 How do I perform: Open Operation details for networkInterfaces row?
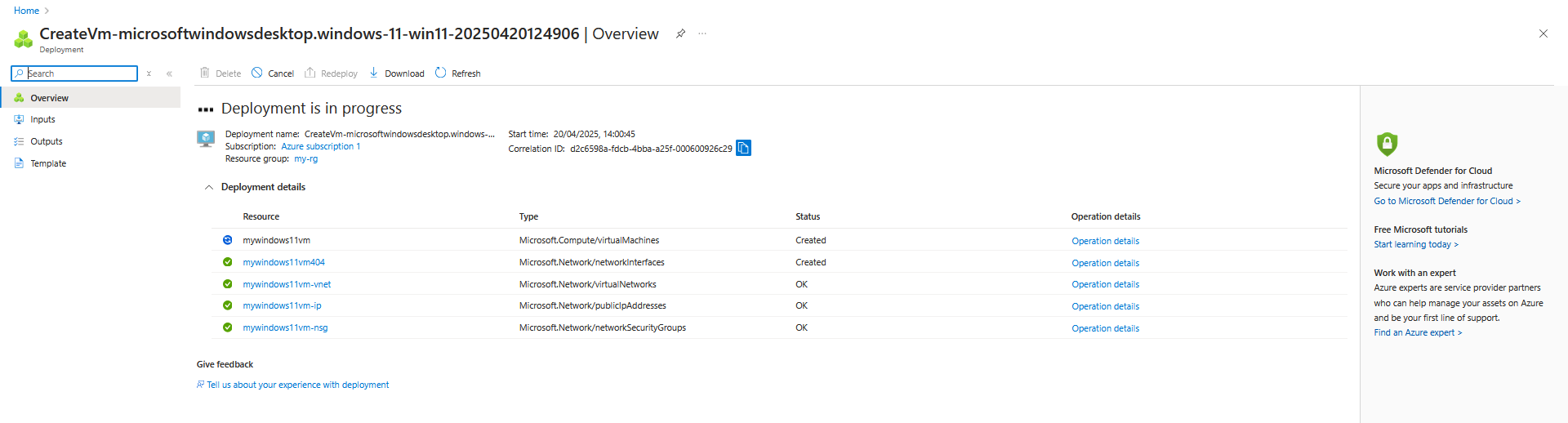1105,263
